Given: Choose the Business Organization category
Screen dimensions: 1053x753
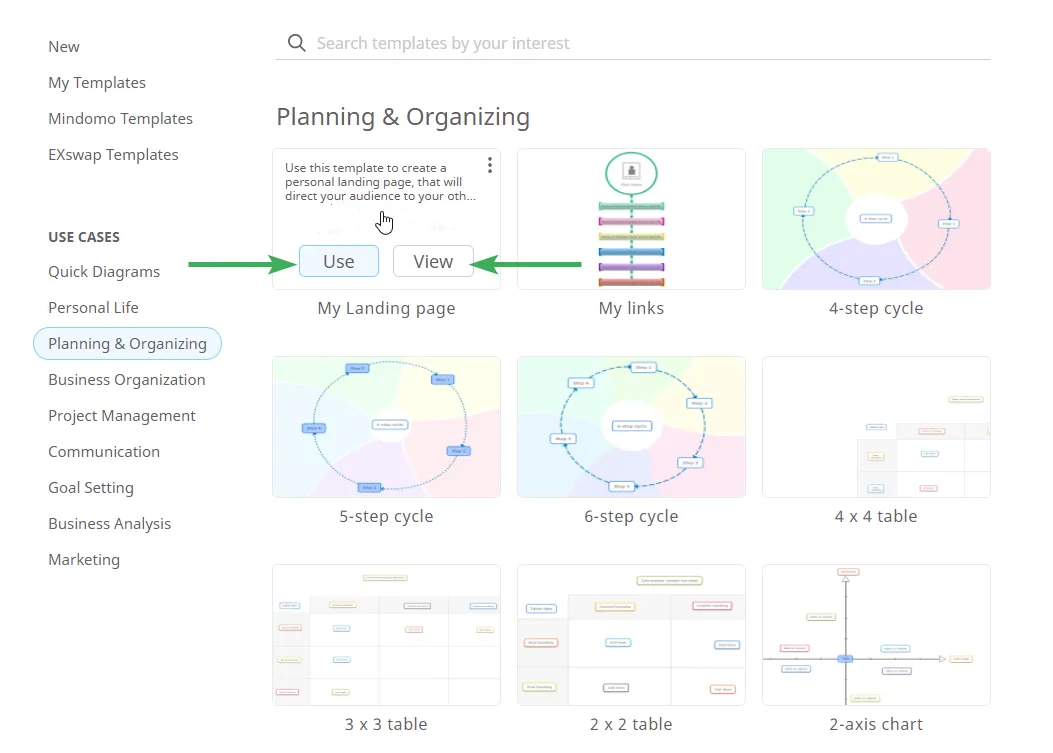Looking at the screenshot, I should tap(127, 379).
